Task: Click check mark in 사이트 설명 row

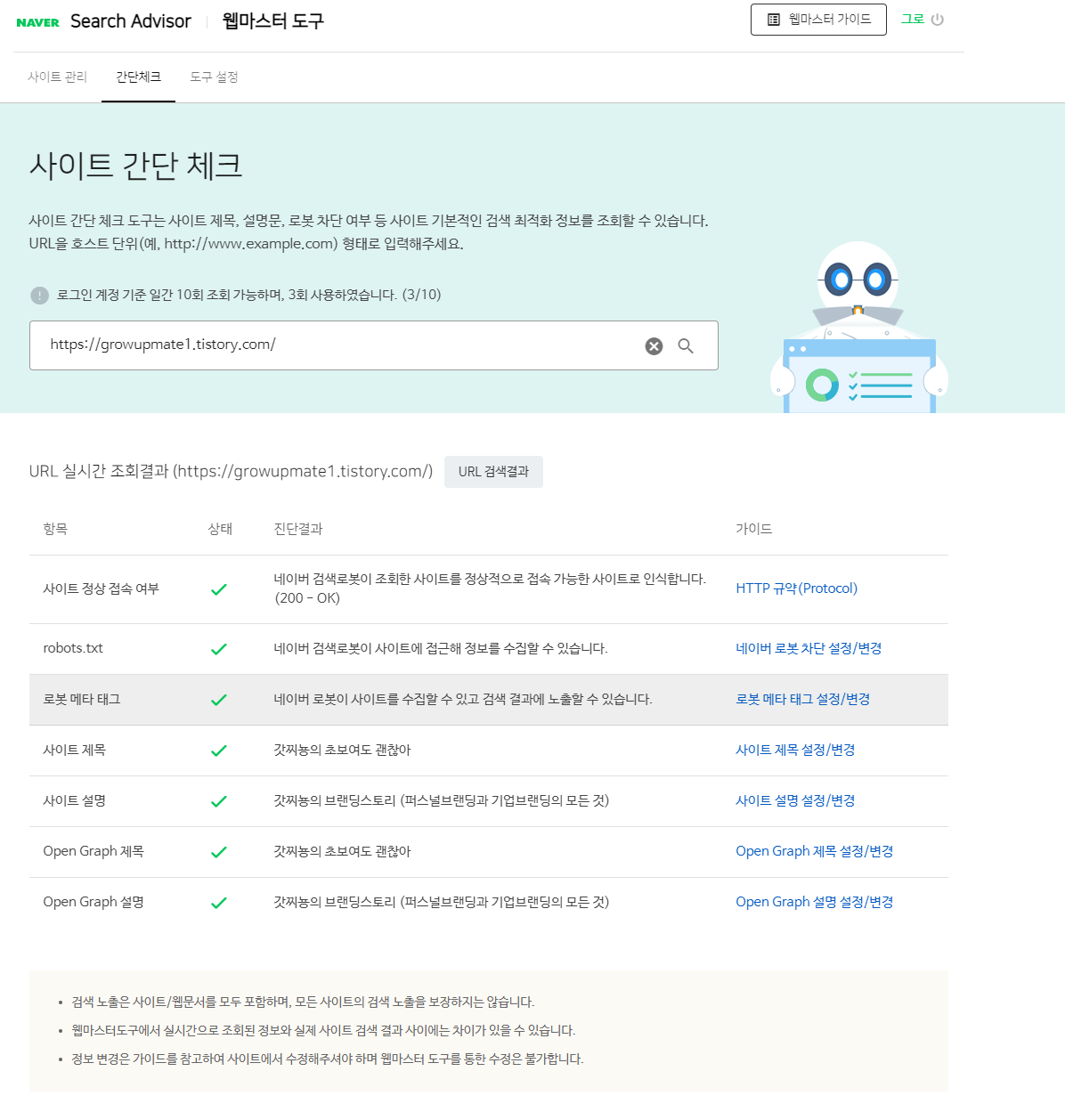Action: click(x=219, y=801)
